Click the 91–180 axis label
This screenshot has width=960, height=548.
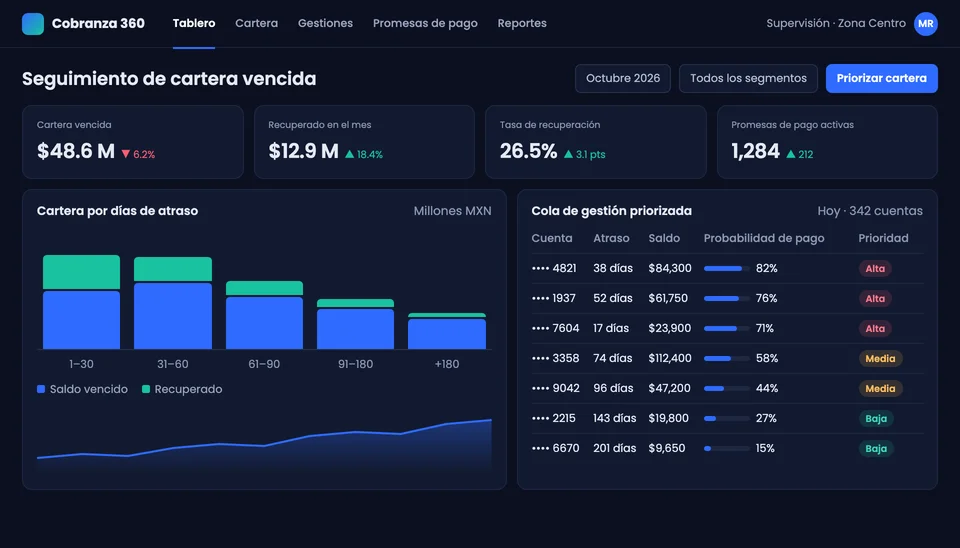[x=355, y=364]
